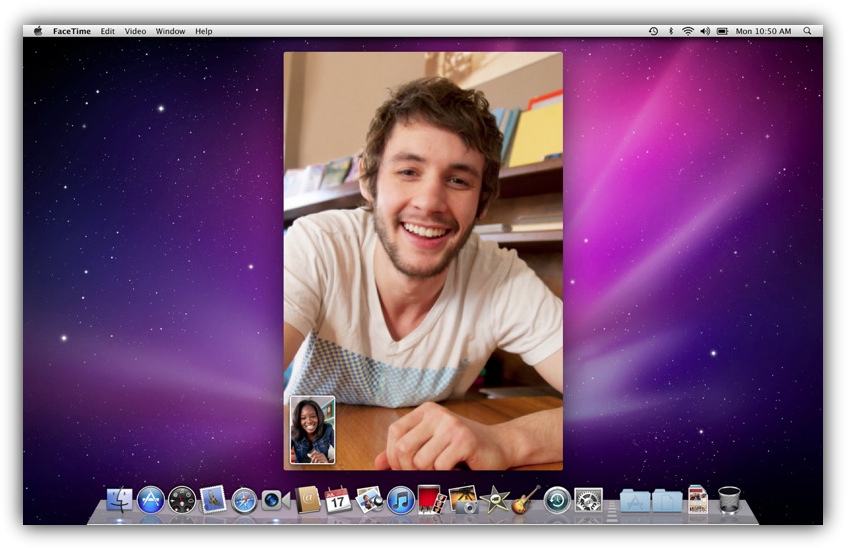Open the Bluetooth status menu
This screenshot has height=548, width=848.
671,31
